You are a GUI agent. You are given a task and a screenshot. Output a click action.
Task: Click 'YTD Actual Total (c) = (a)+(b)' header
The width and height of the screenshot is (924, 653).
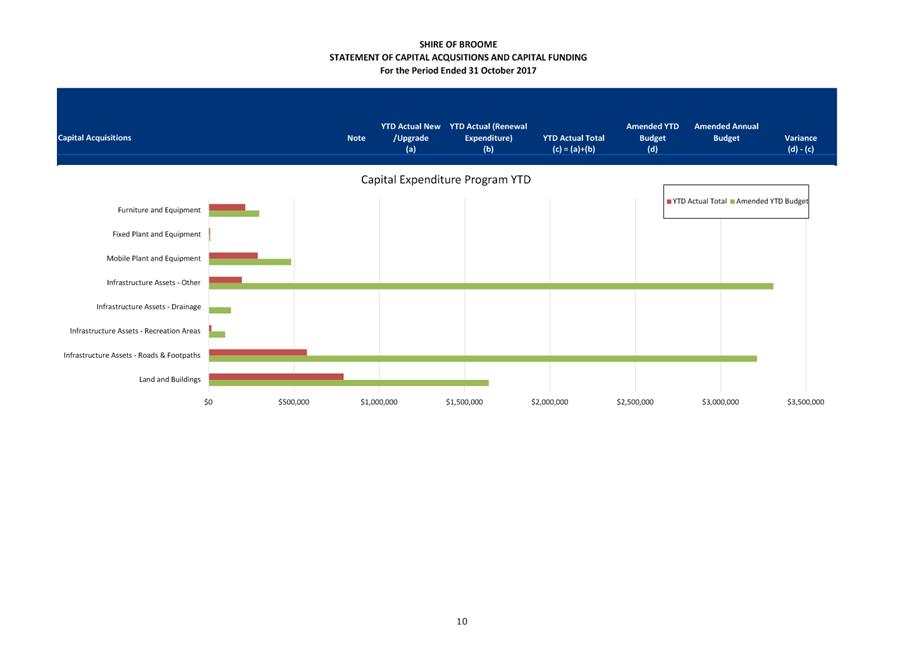pos(573,143)
